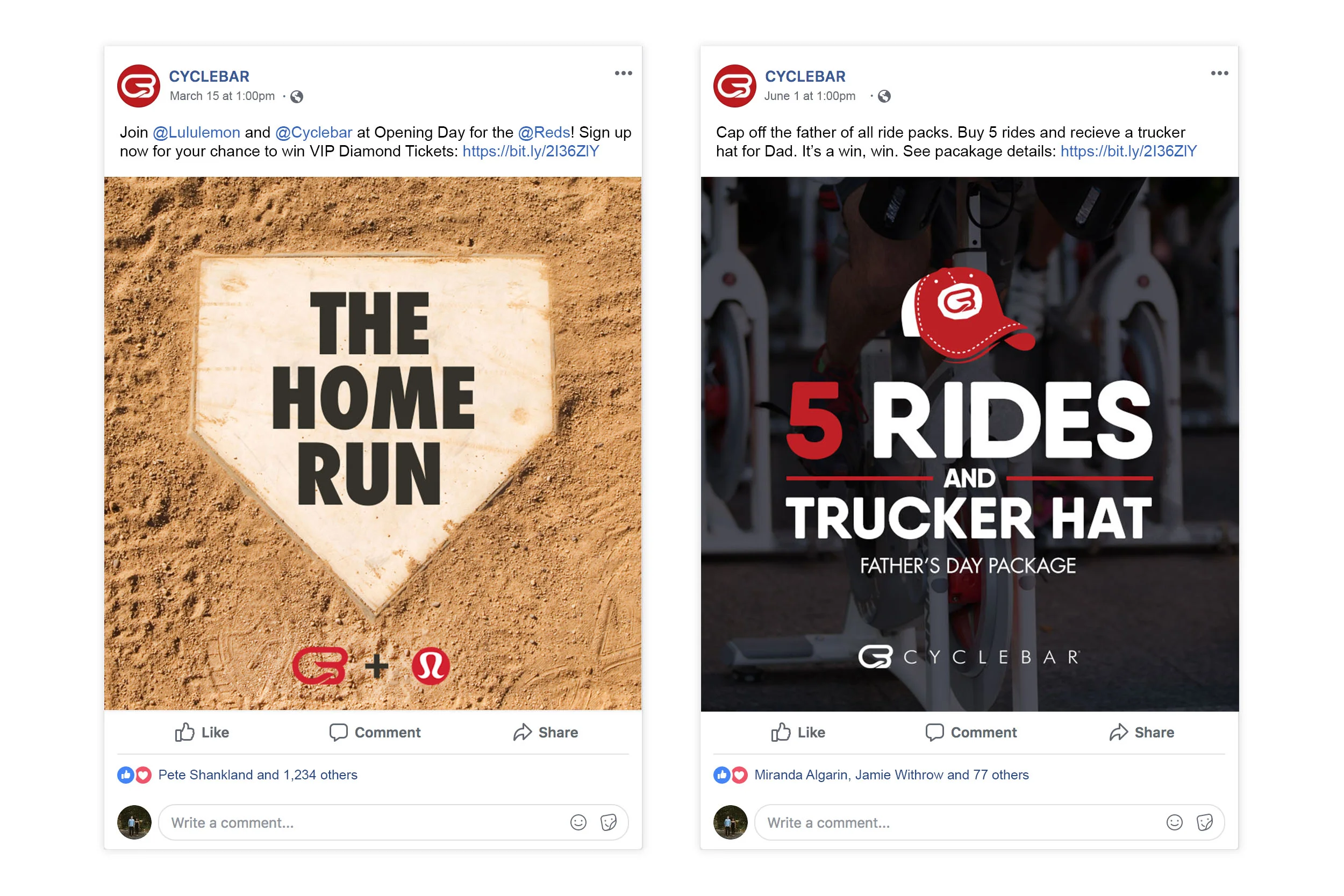Share the Father's Day Package post
Viewport: 1344px width, 896px height.
1142,732
